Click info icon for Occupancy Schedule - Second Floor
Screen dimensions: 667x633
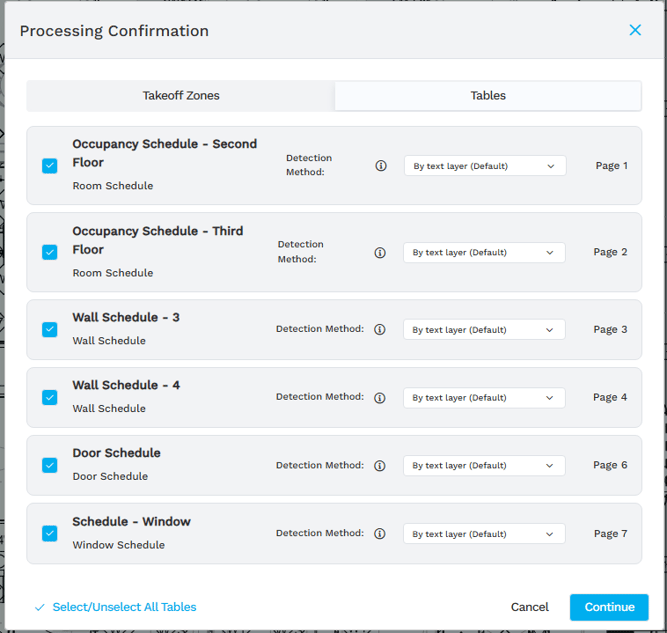[x=381, y=166]
